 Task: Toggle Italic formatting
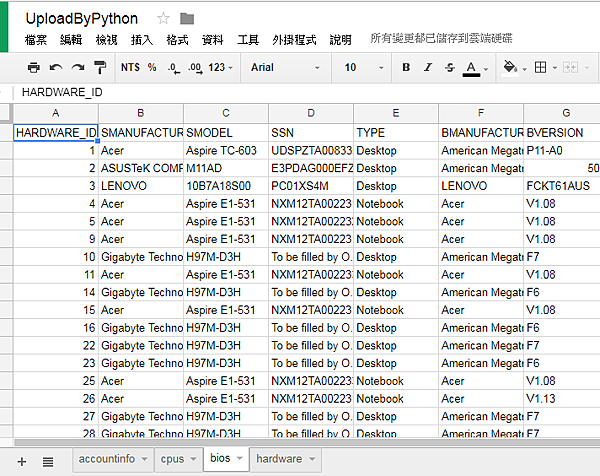[428, 68]
